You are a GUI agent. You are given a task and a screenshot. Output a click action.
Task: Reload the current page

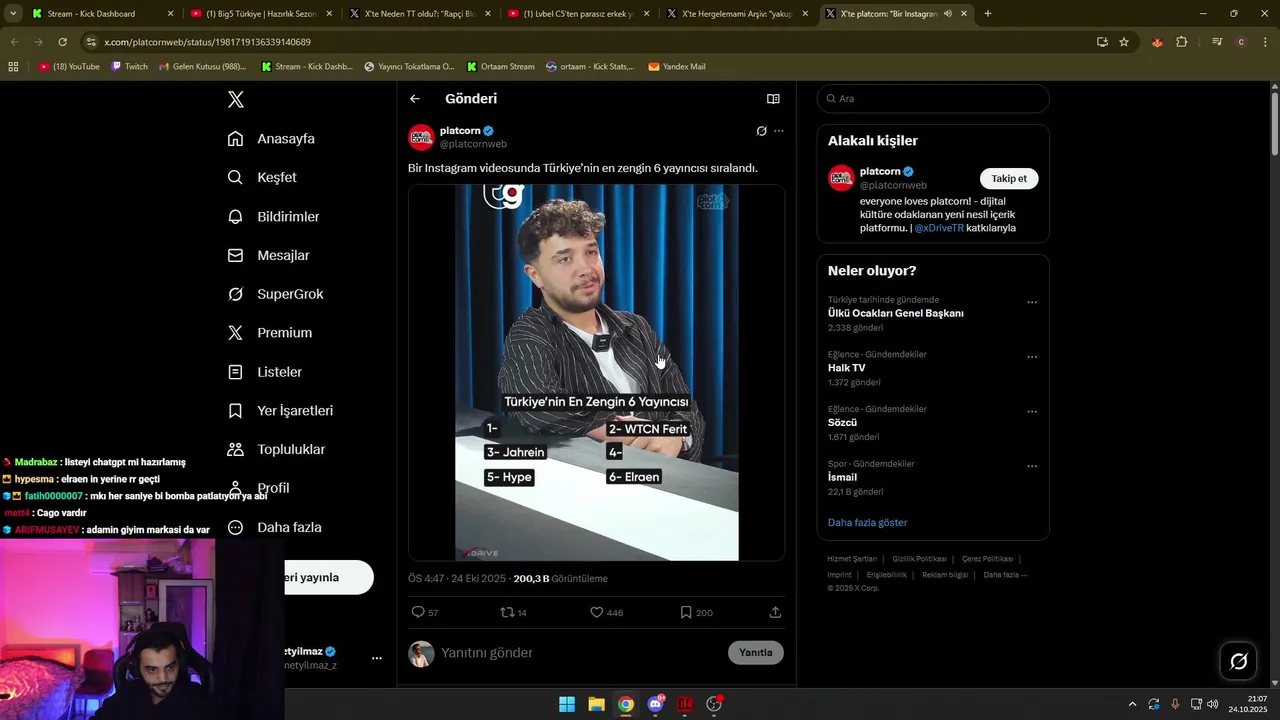point(62,42)
